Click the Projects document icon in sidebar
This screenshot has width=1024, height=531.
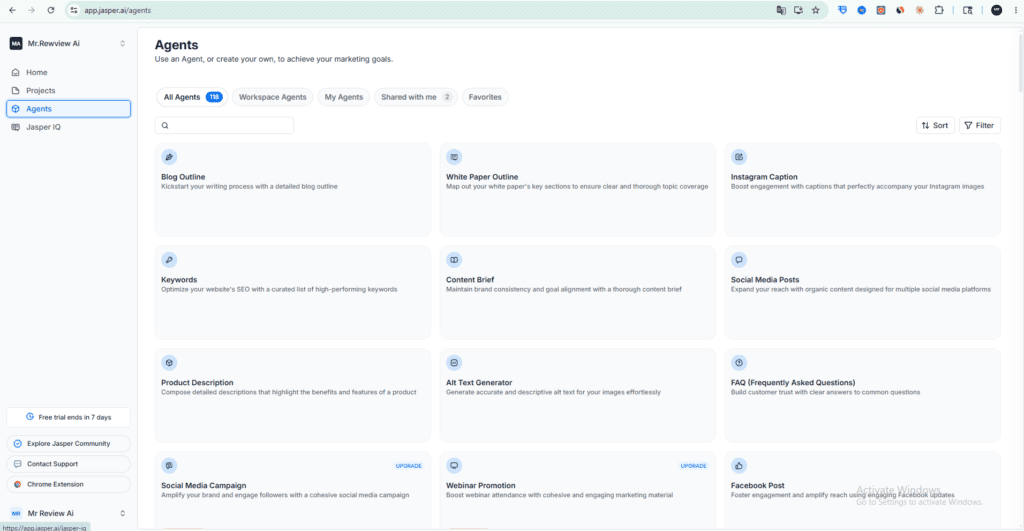16,91
